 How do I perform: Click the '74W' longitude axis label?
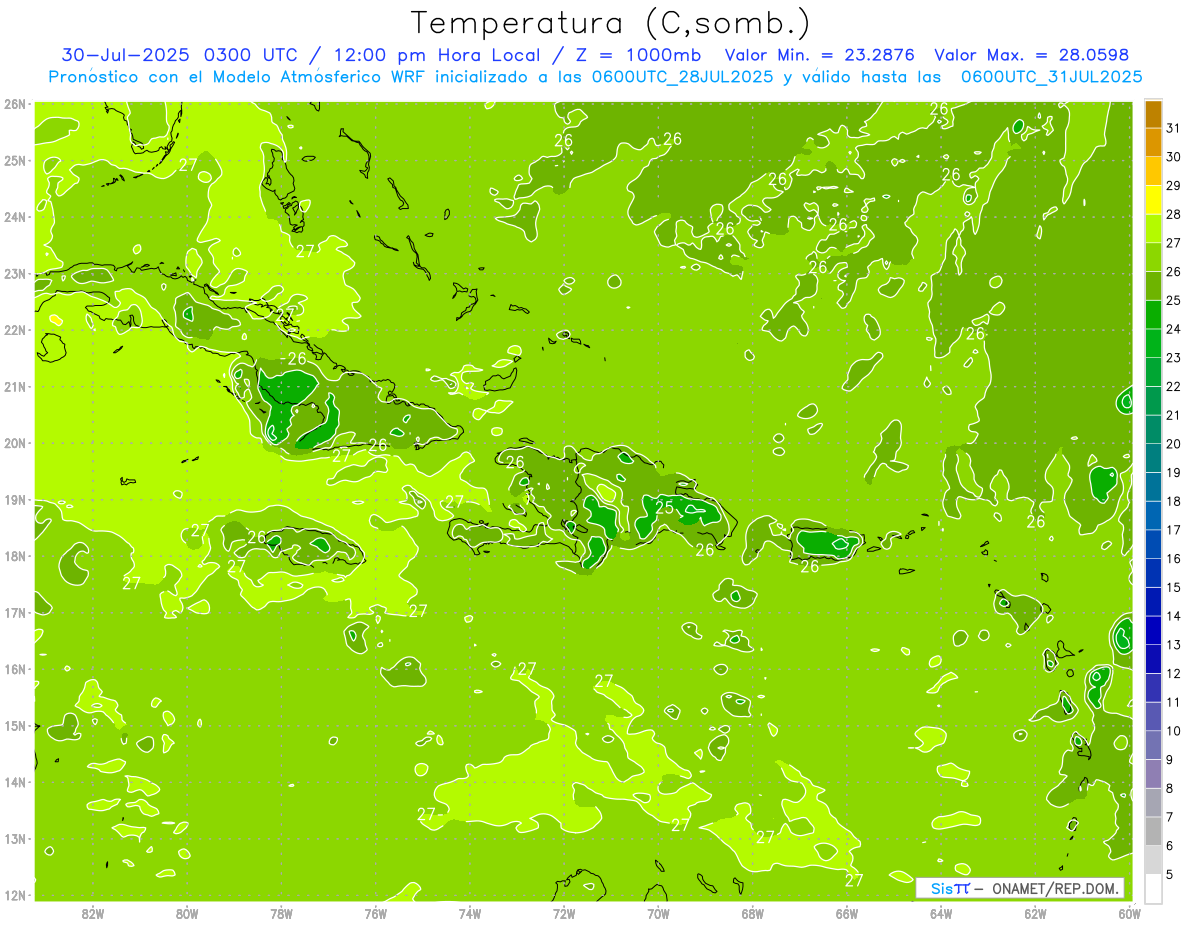[x=469, y=913]
